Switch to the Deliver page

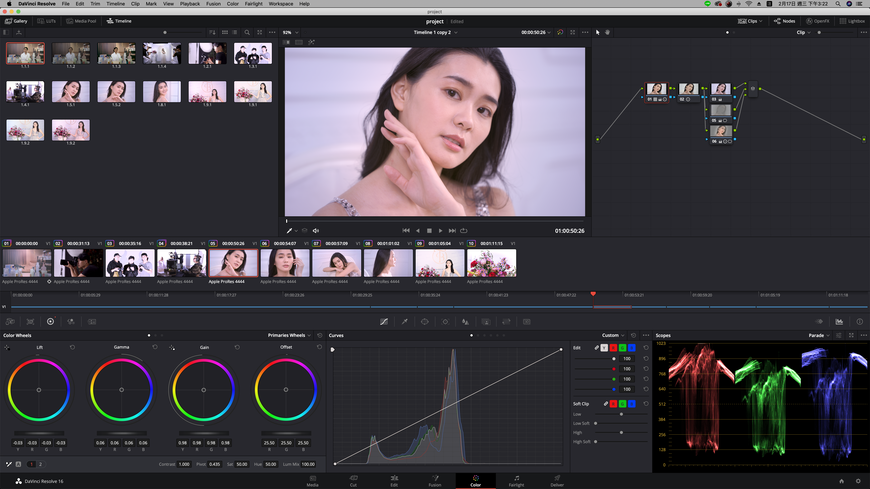557,481
